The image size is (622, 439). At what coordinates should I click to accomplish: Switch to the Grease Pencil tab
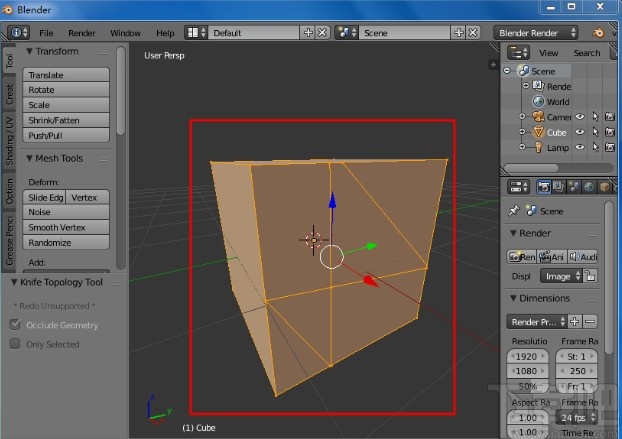(9, 240)
